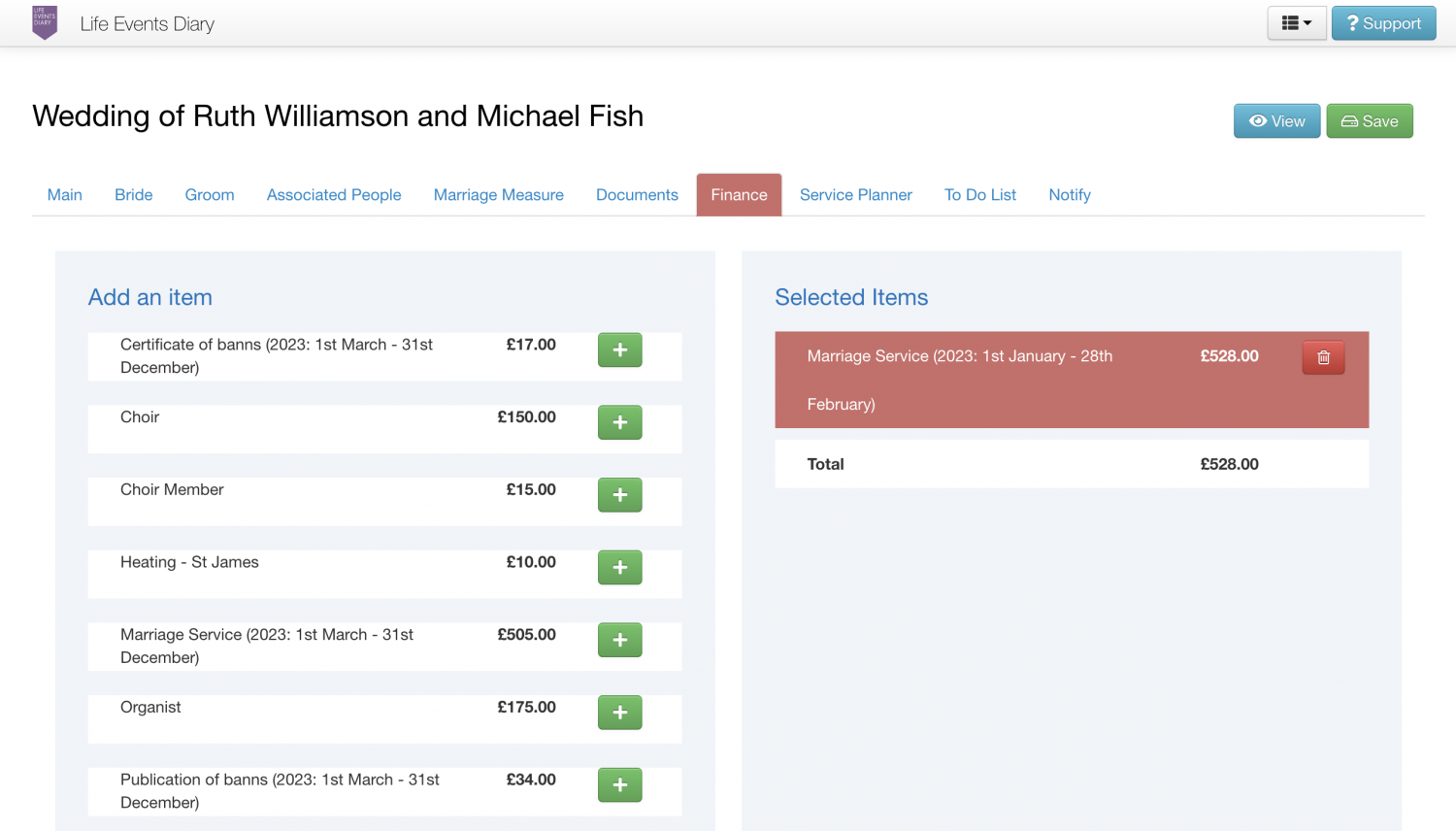Open the To Do List tab
Viewport: 1456px width, 831px height.
click(979, 195)
